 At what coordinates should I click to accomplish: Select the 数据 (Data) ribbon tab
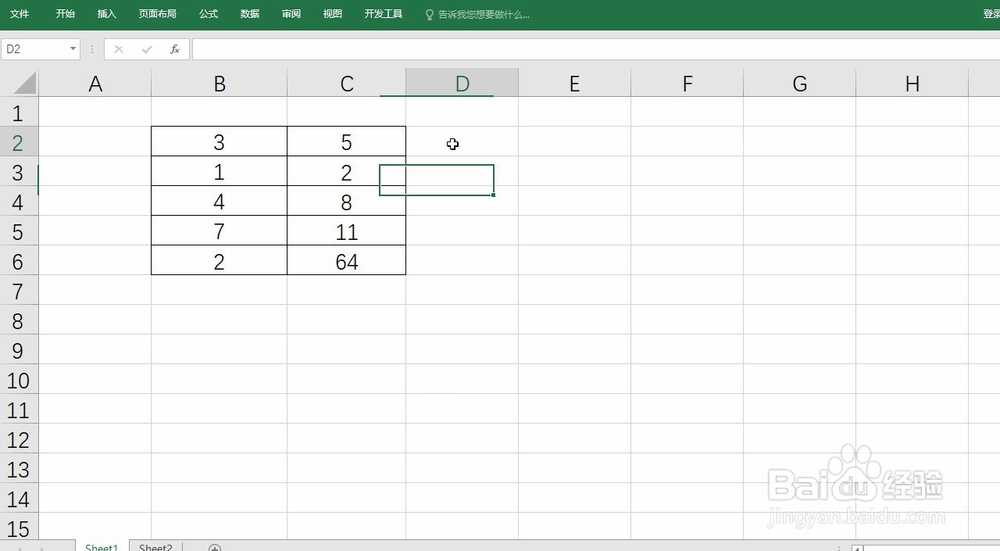click(x=250, y=15)
